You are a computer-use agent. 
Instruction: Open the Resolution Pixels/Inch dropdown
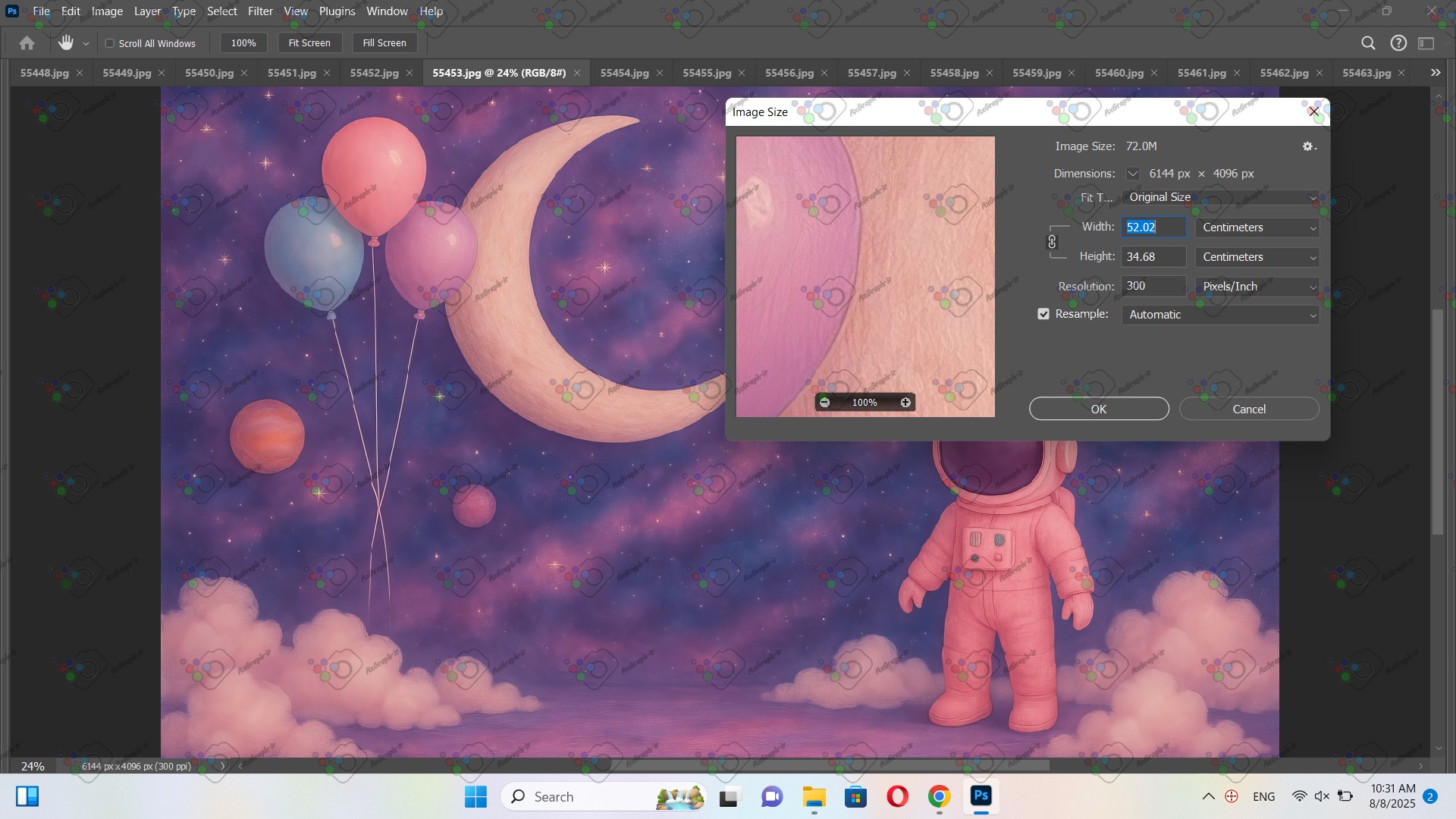[1257, 287]
